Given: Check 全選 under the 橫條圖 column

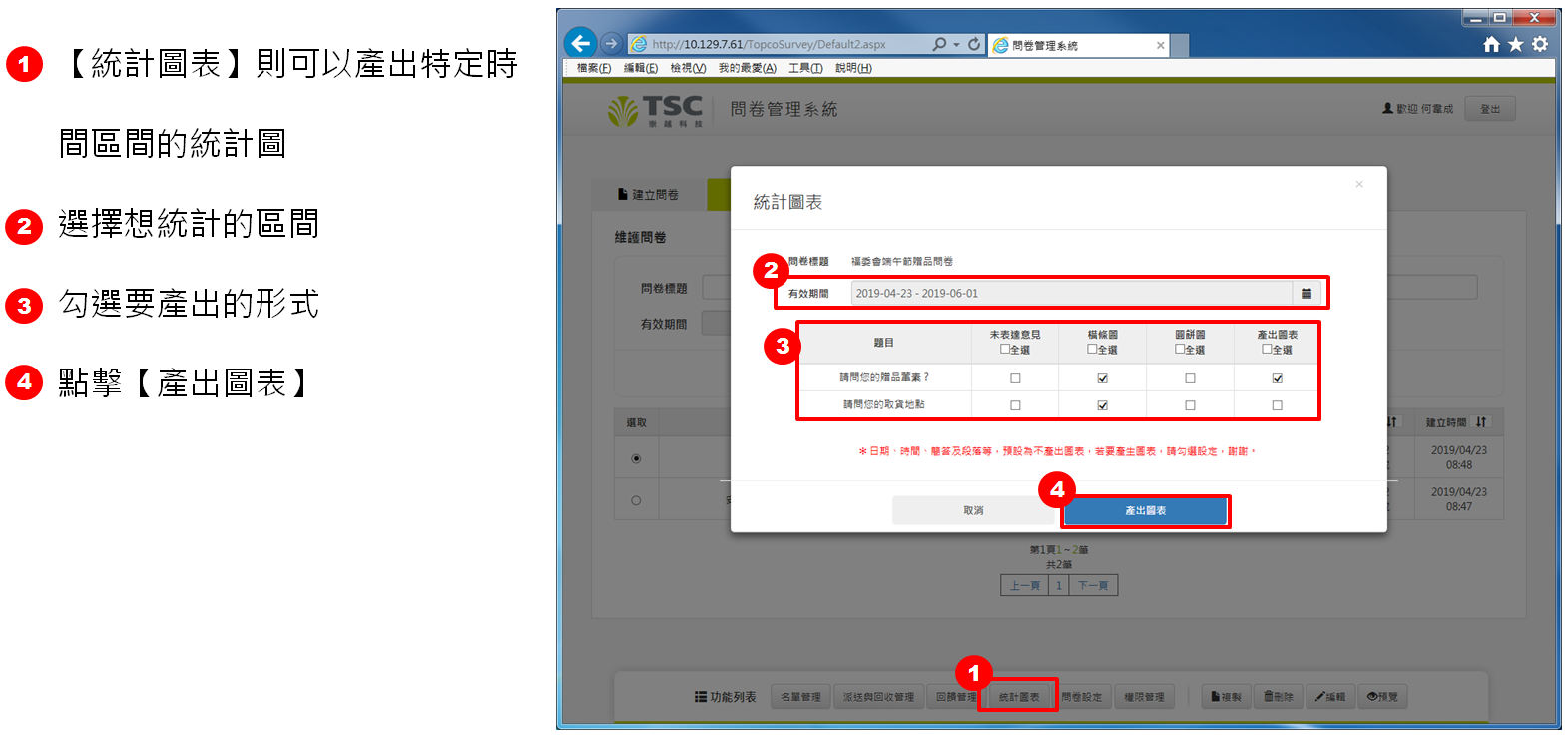Looking at the screenshot, I should (x=1092, y=349).
